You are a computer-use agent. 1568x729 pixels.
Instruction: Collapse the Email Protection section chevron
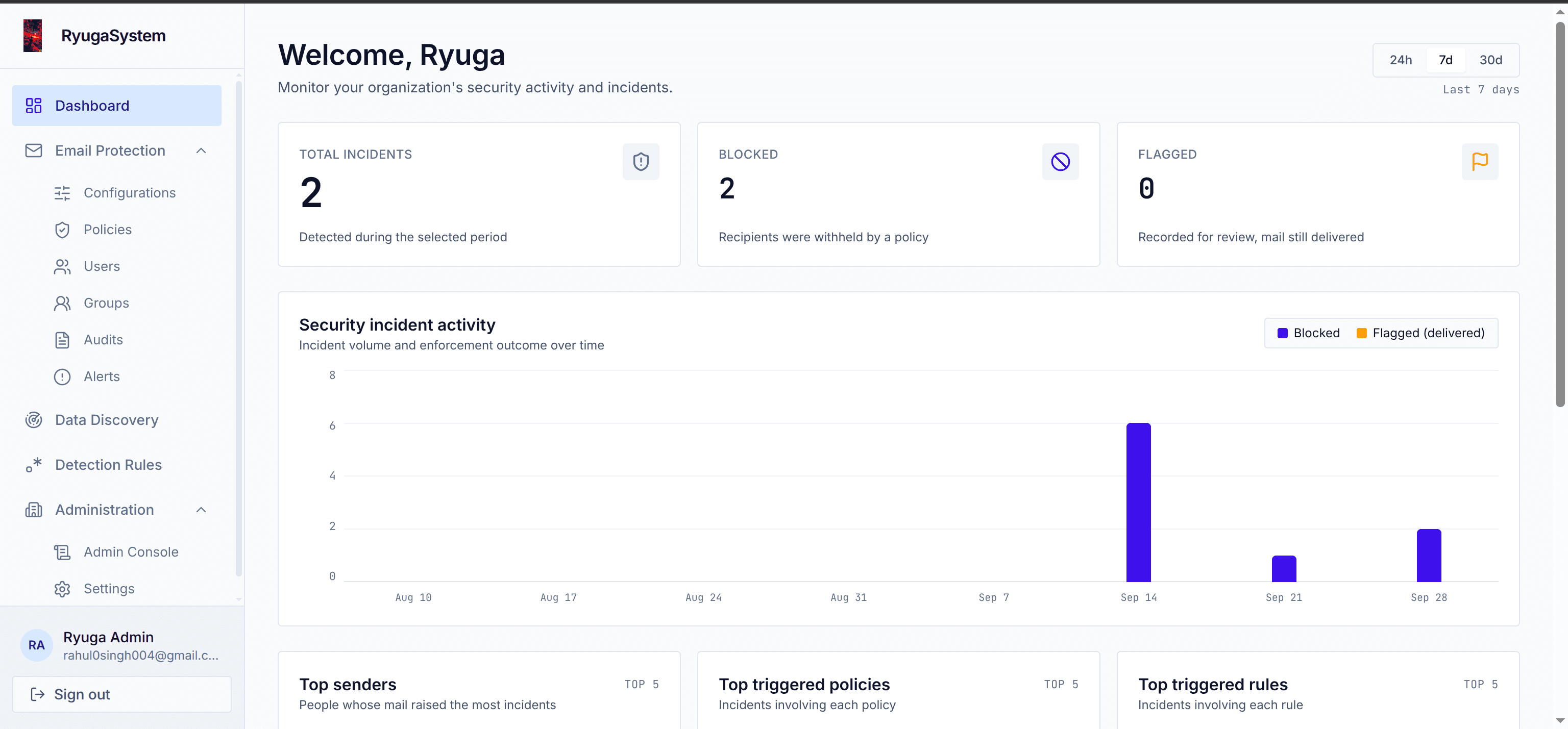coord(201,150)
